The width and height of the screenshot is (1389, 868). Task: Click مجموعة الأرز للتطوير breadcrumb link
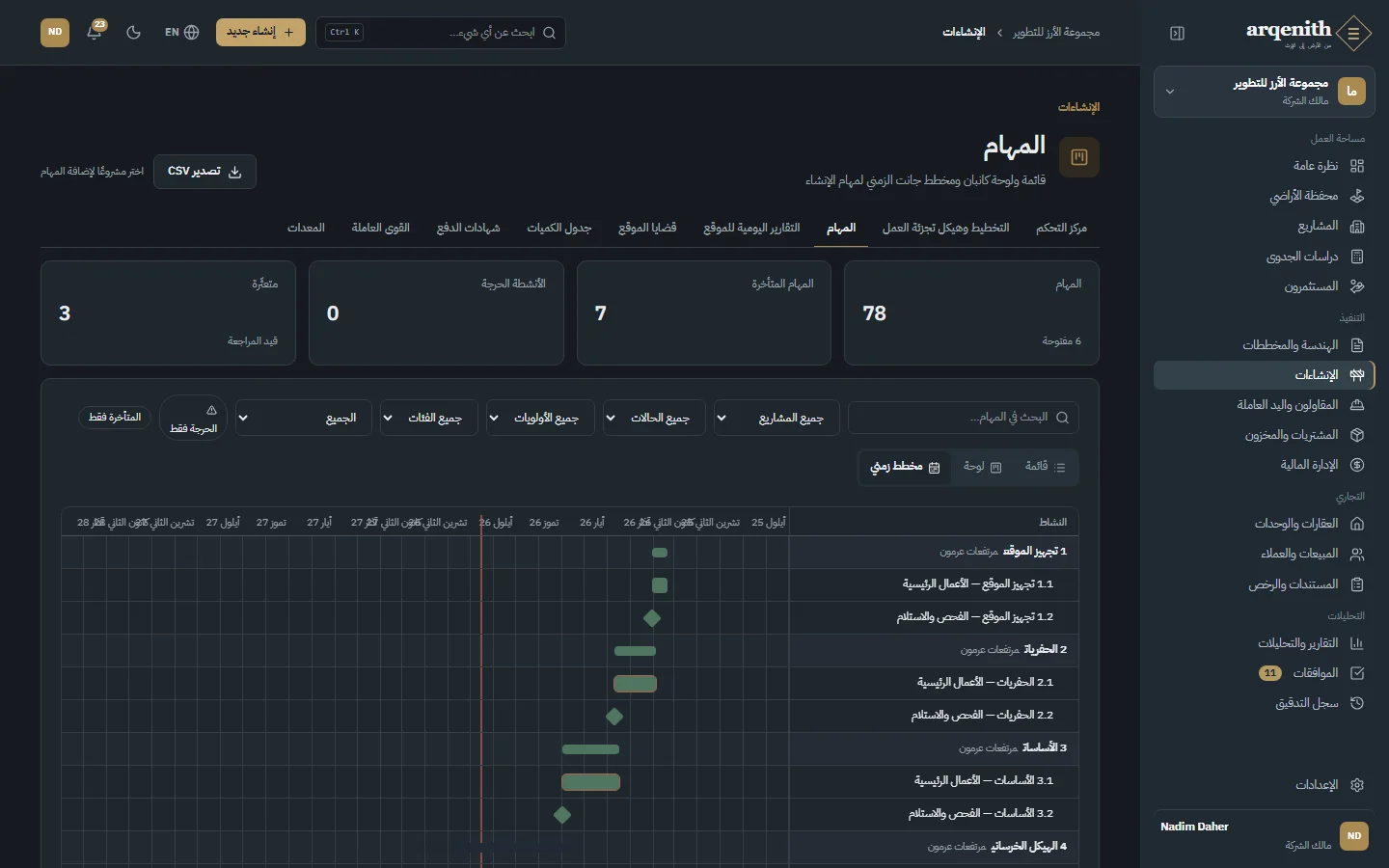(x=1056, y=32)
